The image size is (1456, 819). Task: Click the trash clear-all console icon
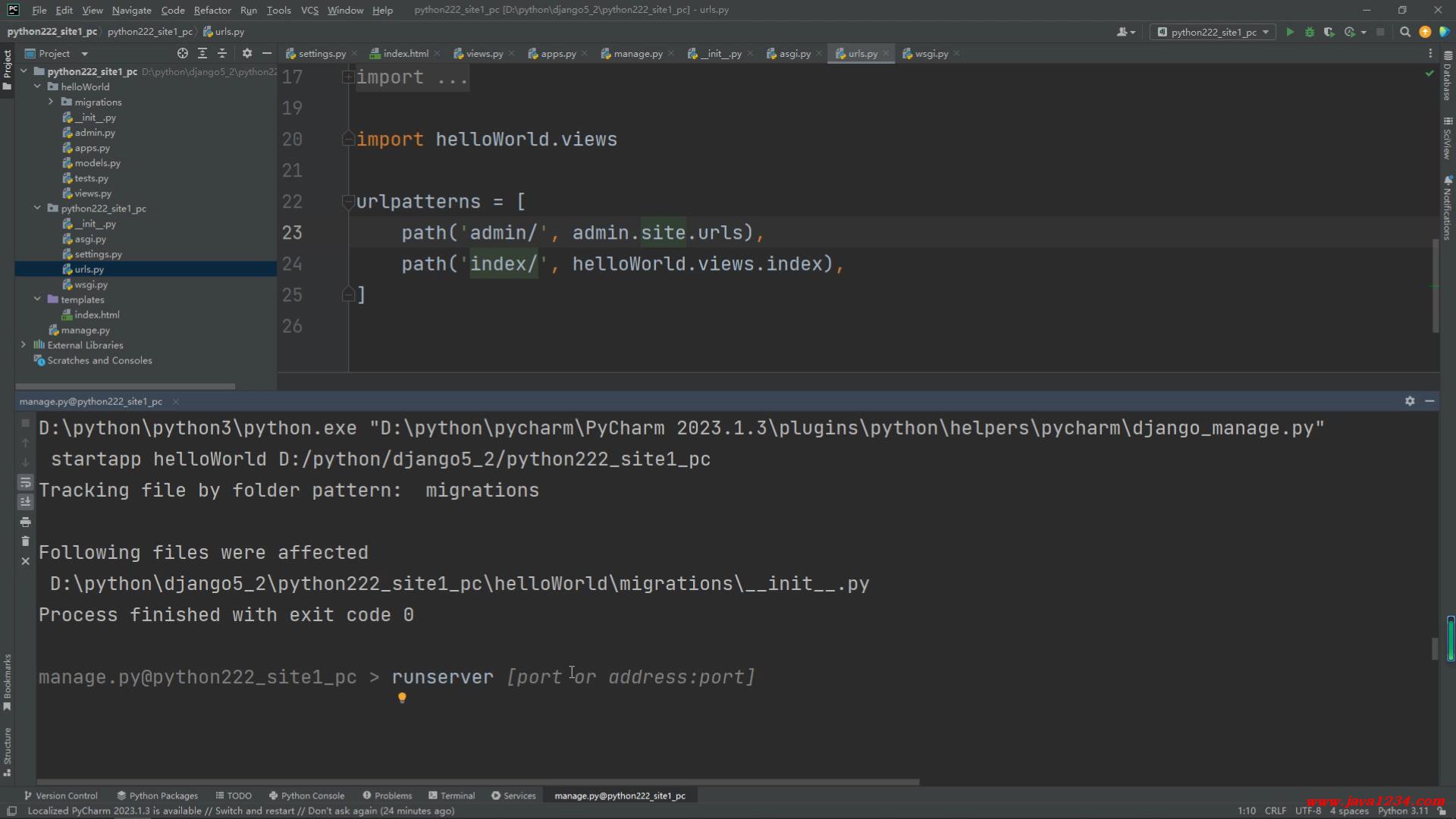coord(25,541)
